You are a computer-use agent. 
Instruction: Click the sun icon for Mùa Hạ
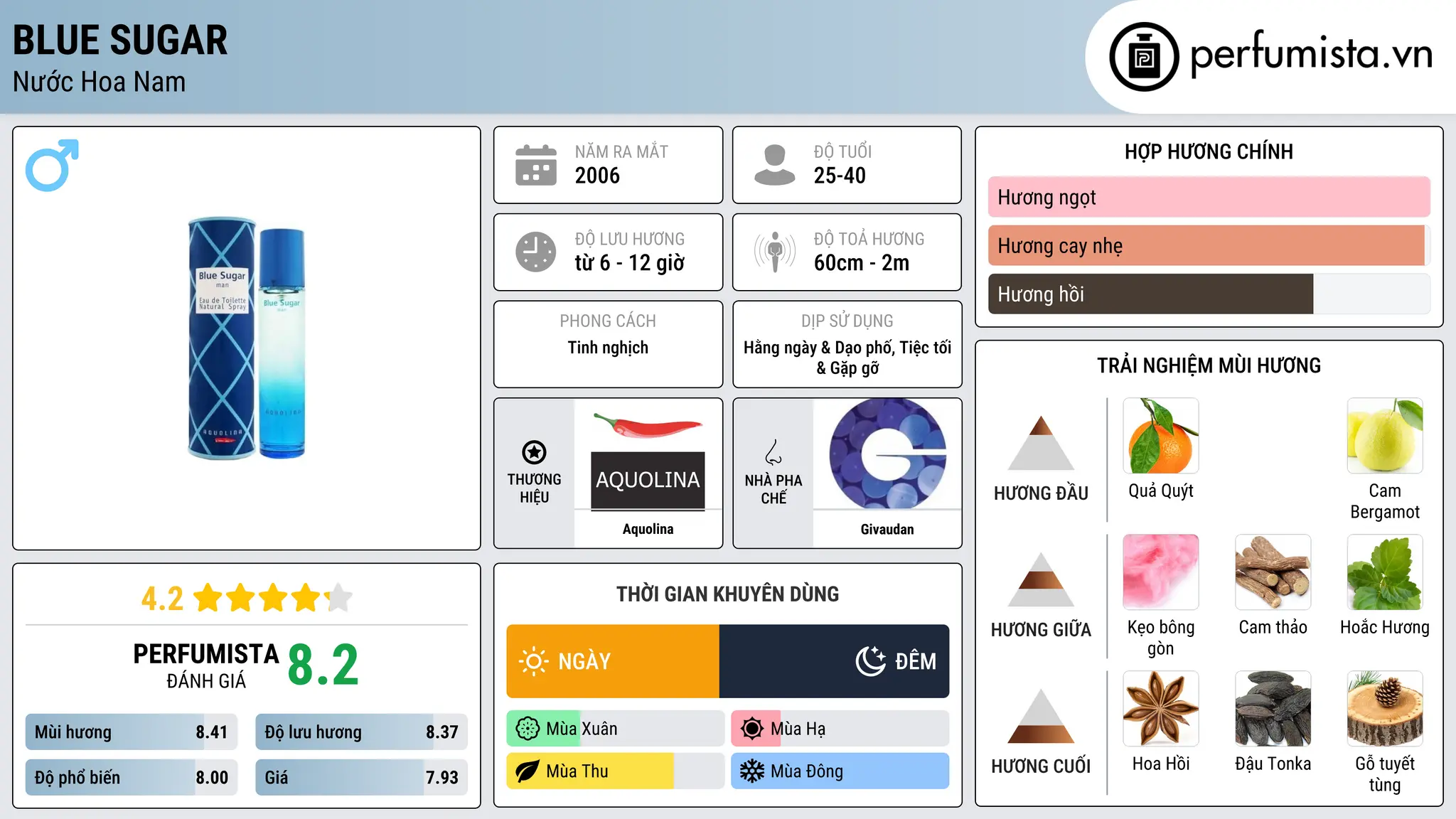coord(752,729)
